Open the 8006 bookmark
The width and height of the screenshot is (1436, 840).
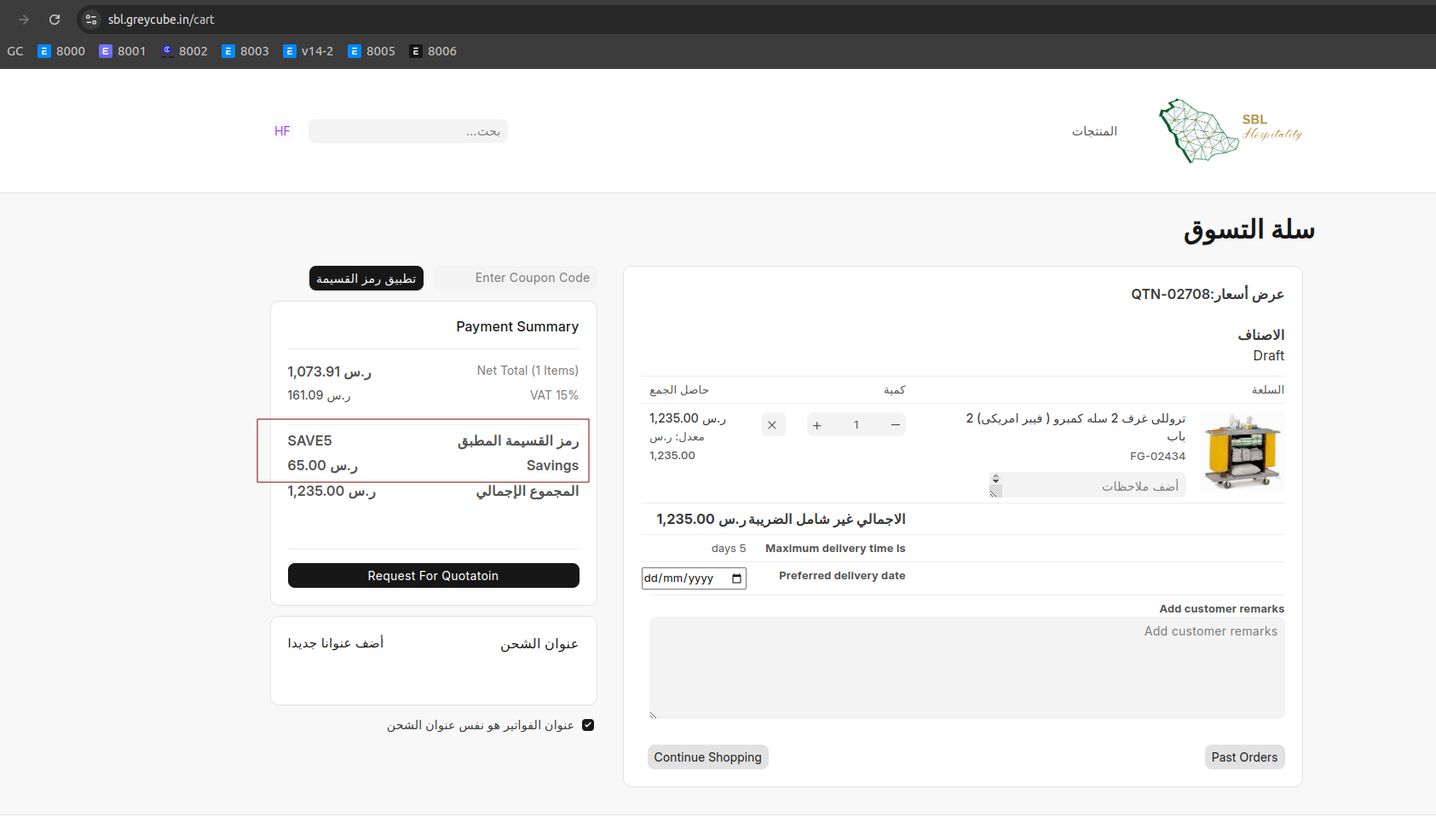(x=433, y=51)
